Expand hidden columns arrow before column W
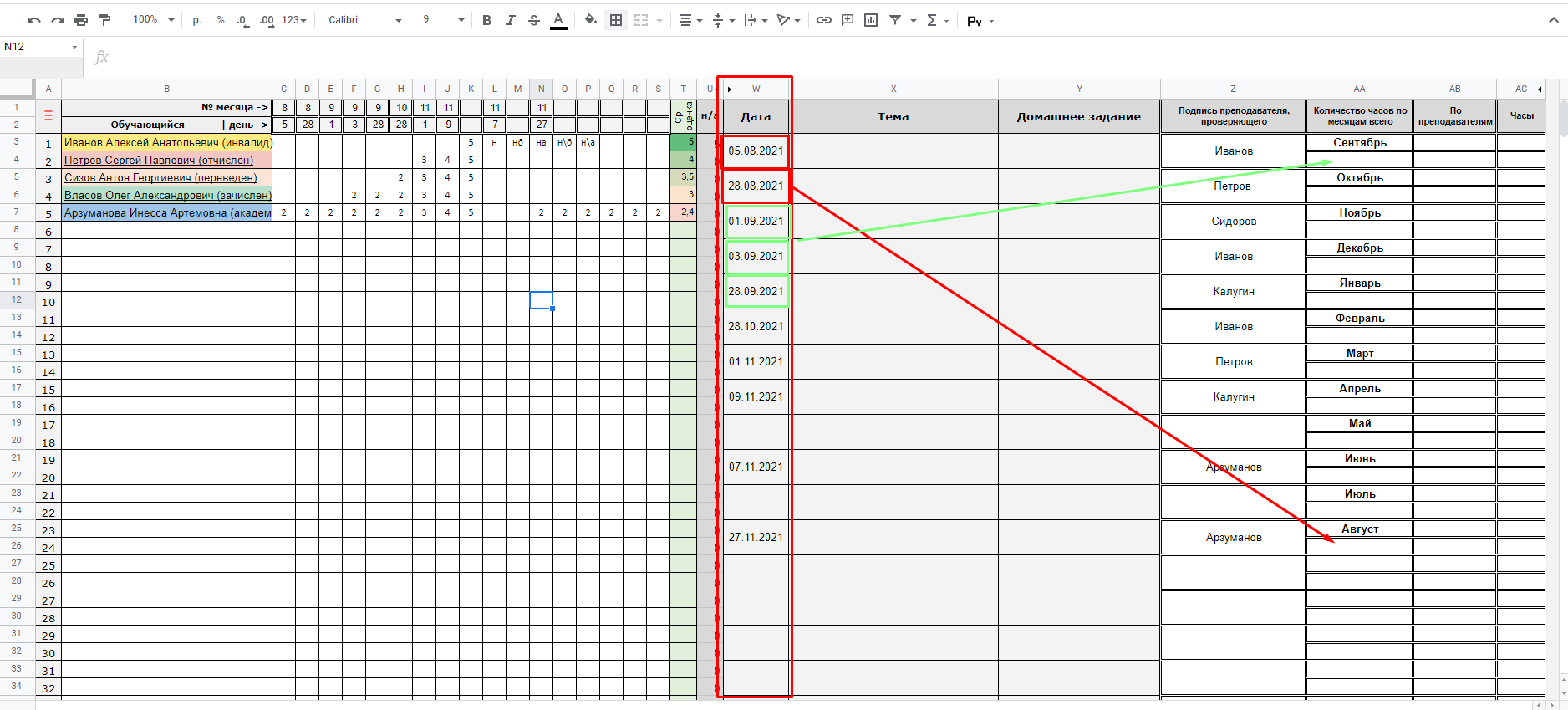Viewport: 1568px width, 710px height. tap(730, 89)
